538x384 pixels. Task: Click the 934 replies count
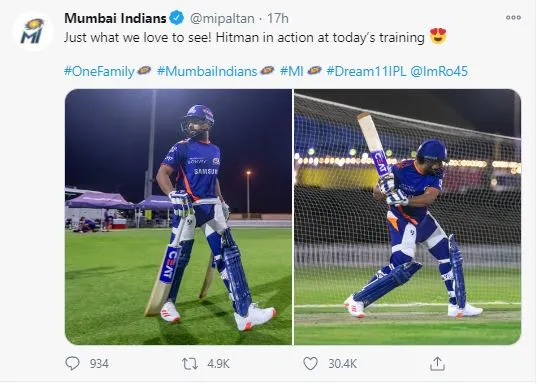point(99,364)
